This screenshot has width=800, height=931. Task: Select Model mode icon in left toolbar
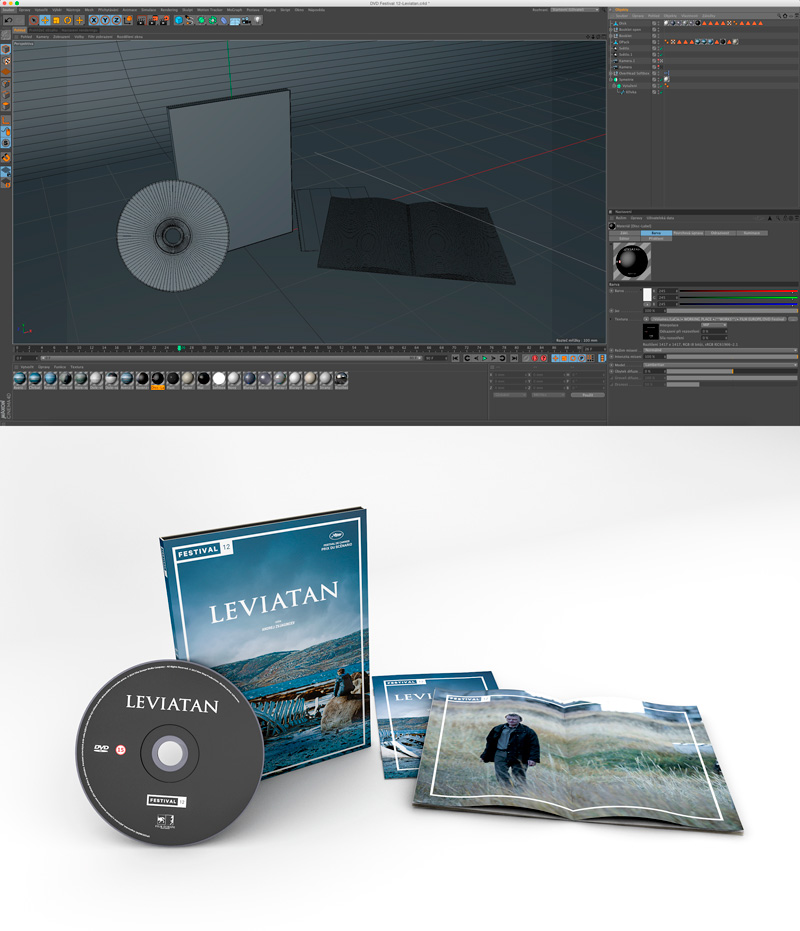click(x=5, y=49)
